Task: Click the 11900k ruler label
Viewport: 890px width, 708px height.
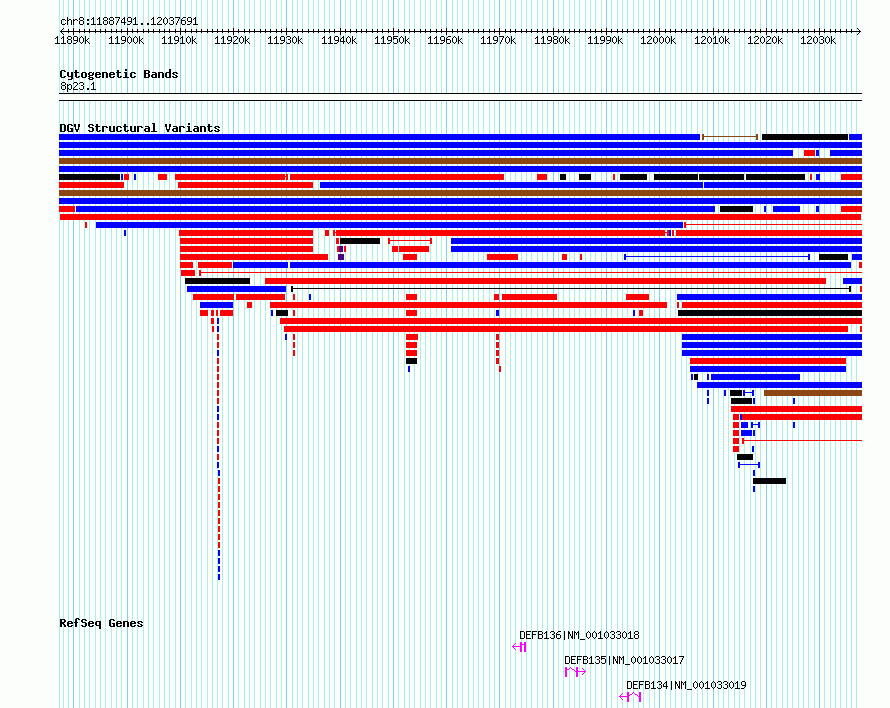Action: click(126, 40)
